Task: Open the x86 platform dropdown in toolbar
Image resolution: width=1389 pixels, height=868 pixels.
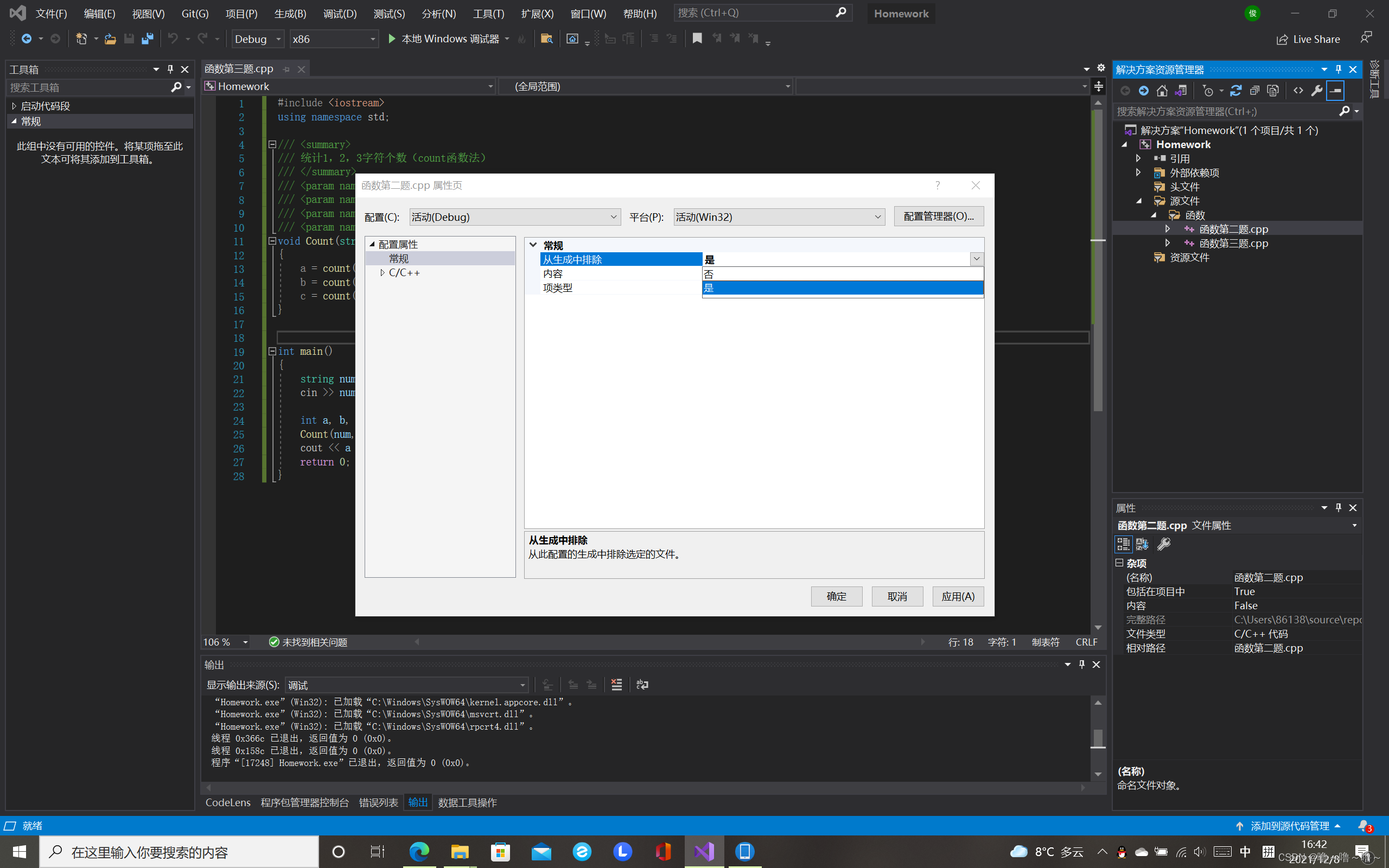Action: [334, 39]
